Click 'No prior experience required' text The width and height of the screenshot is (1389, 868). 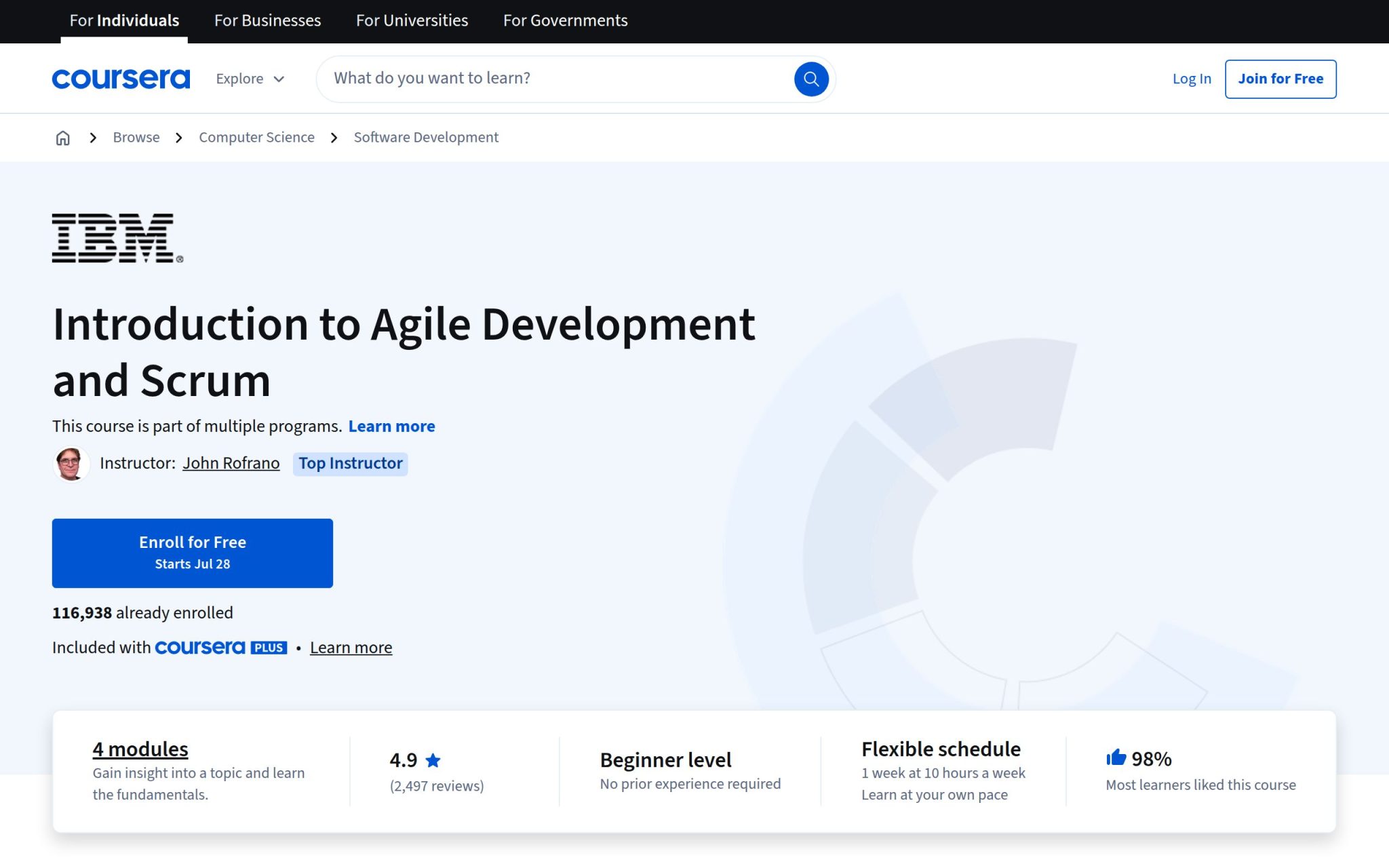point(690,784)
